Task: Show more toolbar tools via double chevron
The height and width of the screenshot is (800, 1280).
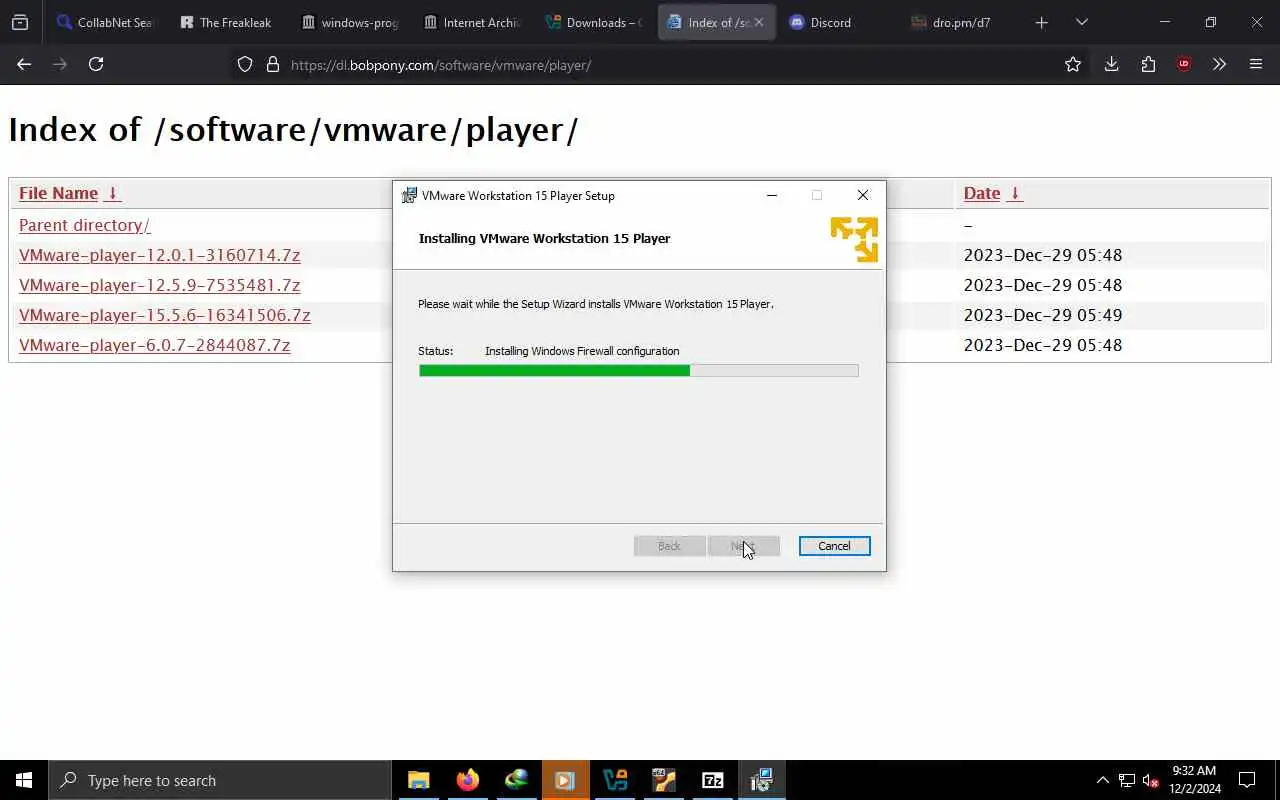Action: [x=1219, y=64]
